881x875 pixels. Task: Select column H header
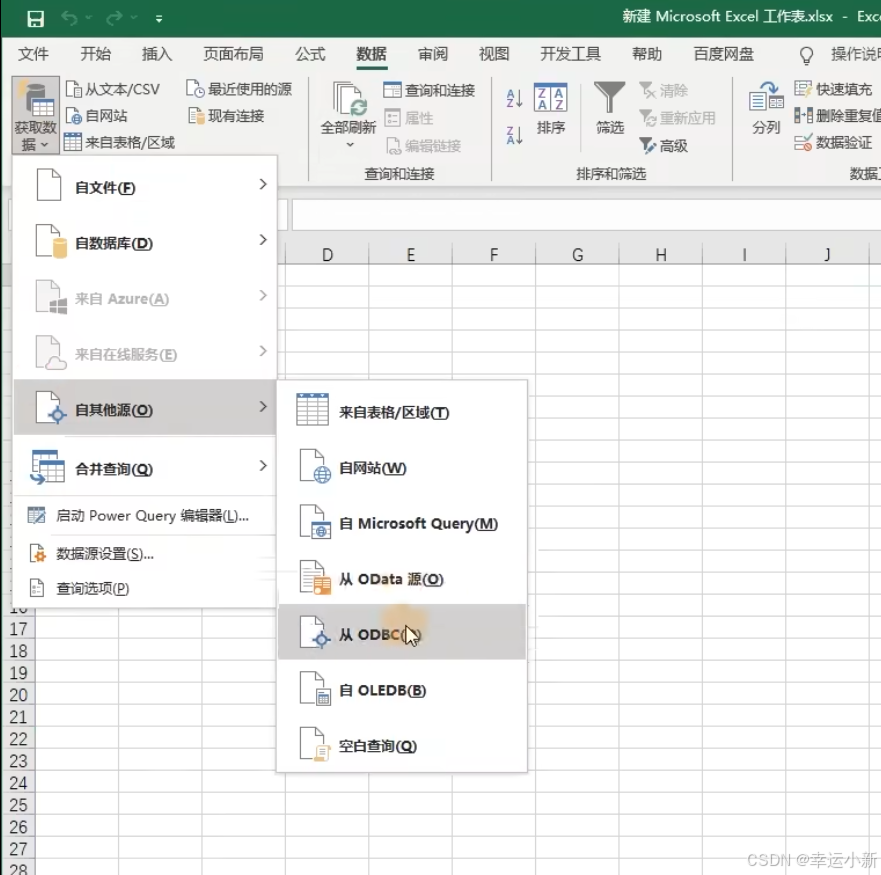click(661, 255)
